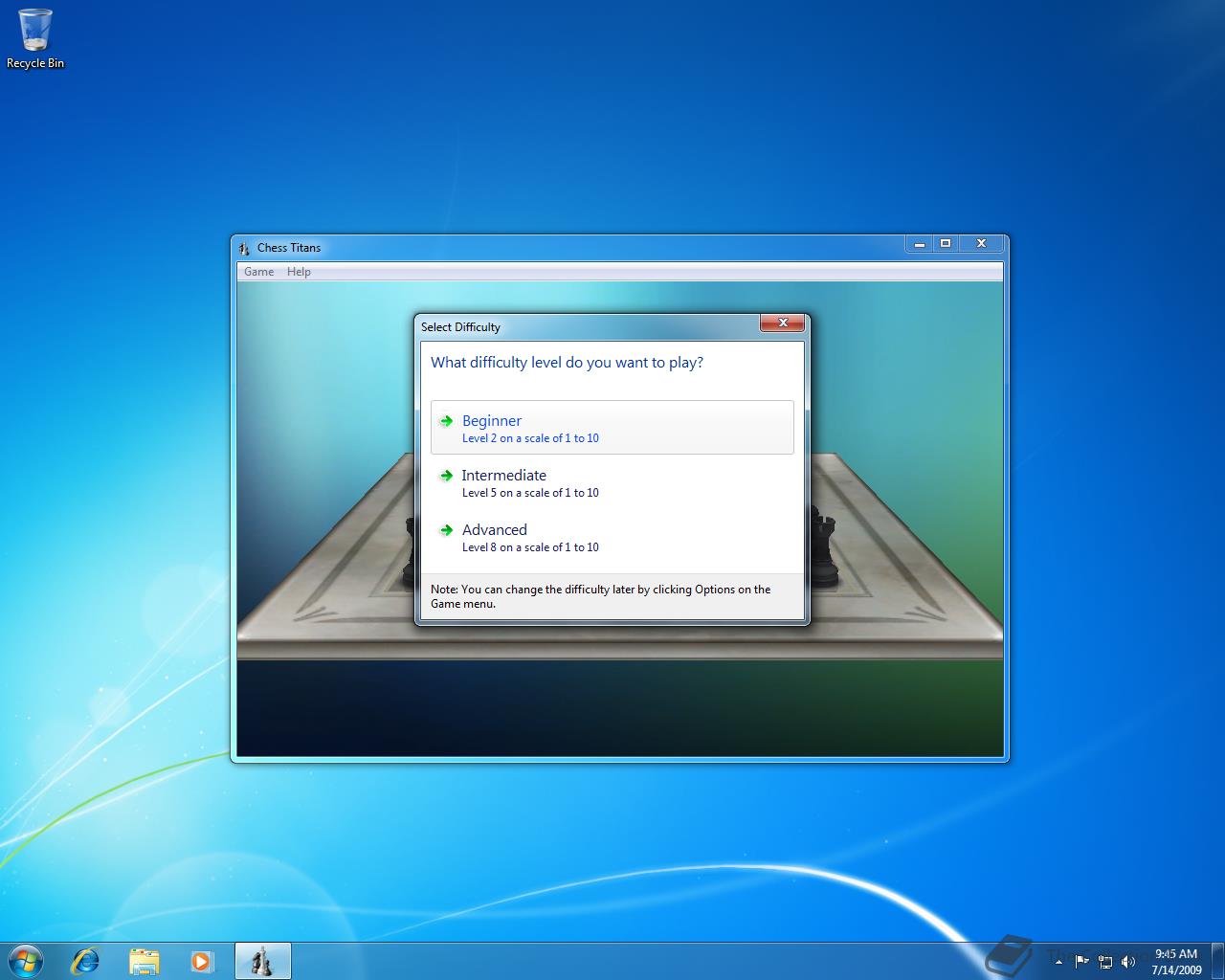Viewport: 1225px width, 980px height.
Task: Maximize the Chess Titans window
Action: (x=945, y=244)
